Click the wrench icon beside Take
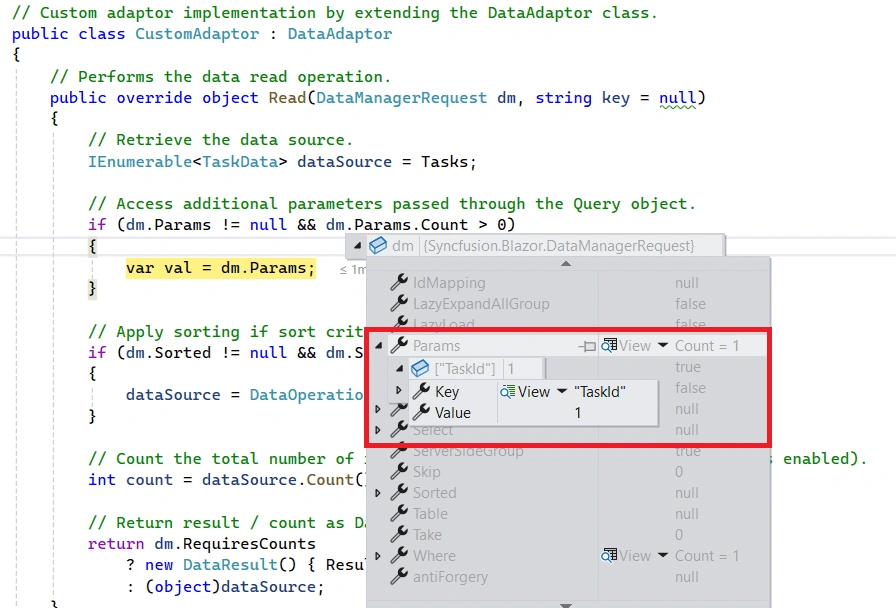 click(x=399, y=534)
